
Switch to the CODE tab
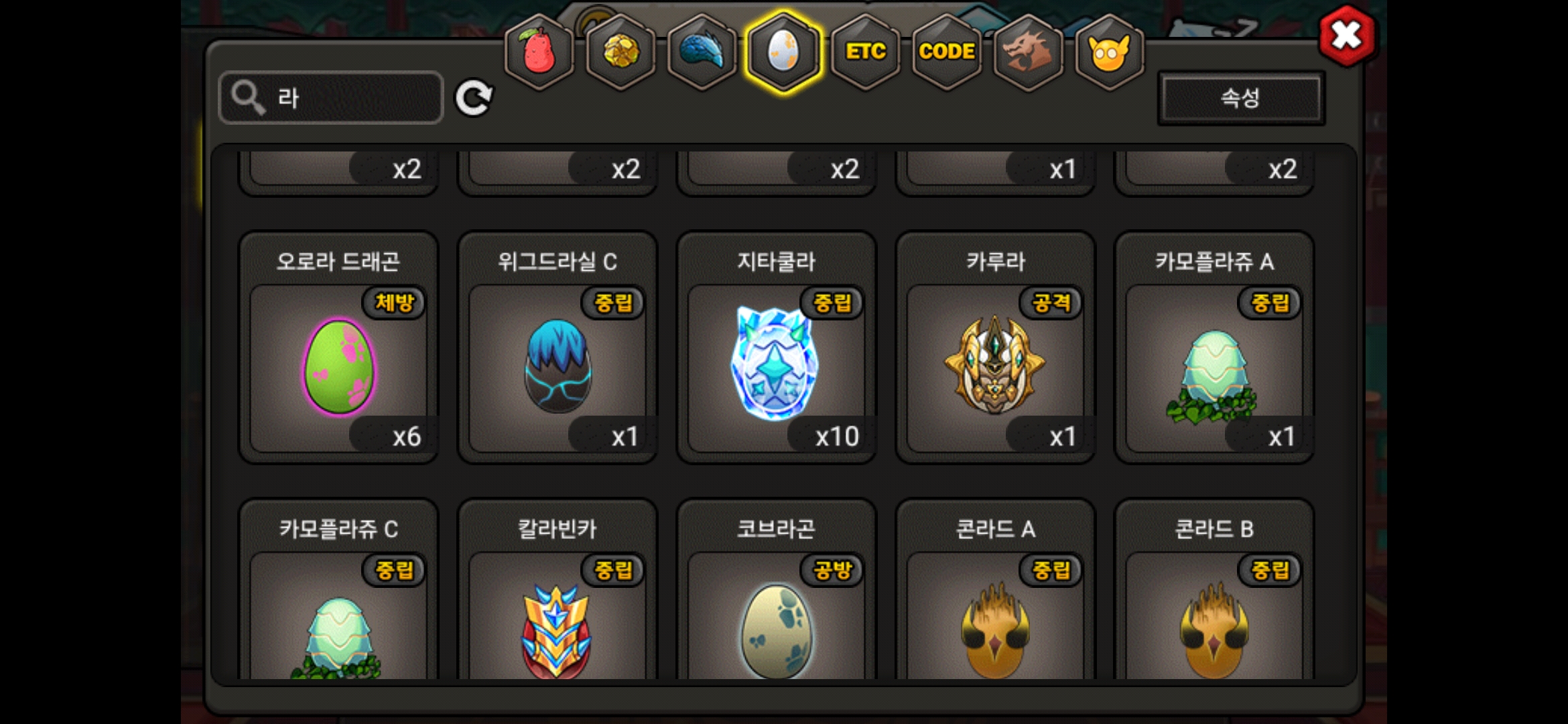pos(947,52)
